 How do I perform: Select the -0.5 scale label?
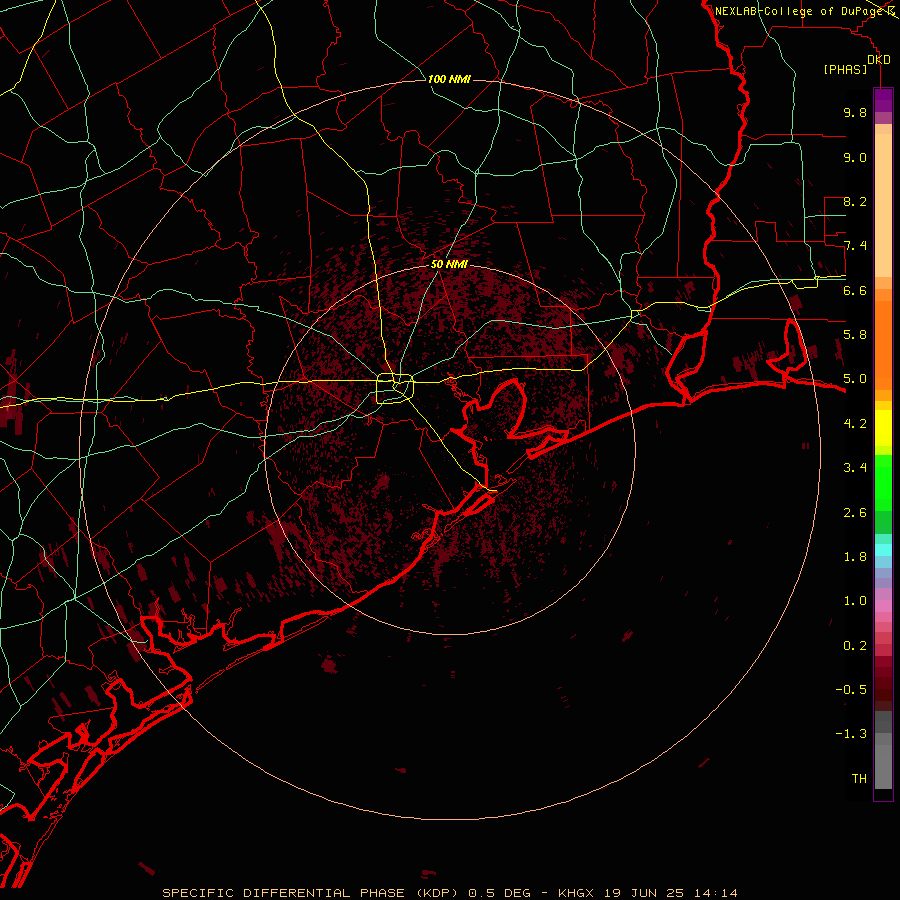coord(851,690)
